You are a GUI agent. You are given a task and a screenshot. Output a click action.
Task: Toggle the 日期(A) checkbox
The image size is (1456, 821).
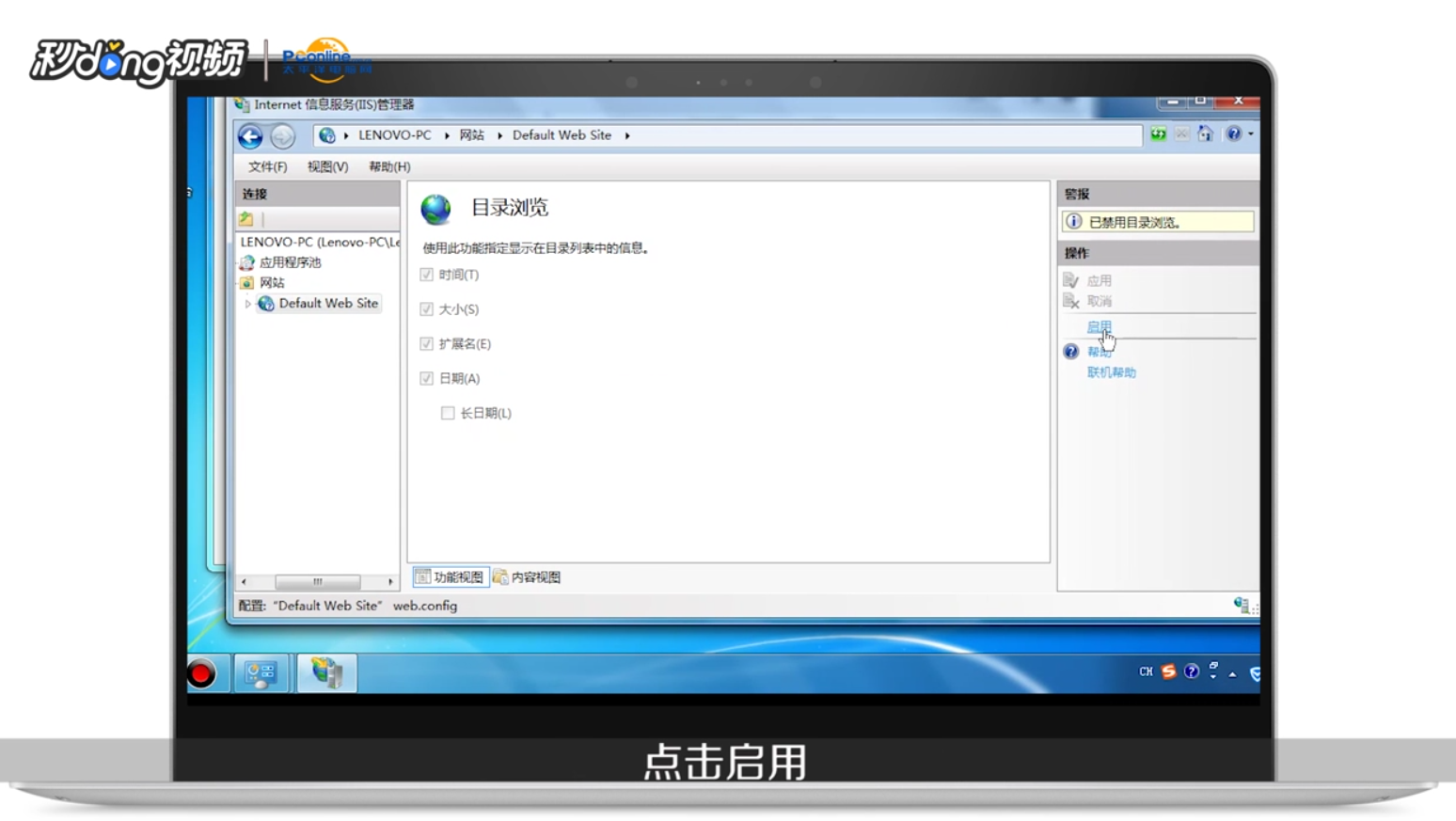[x=426, y=378]
